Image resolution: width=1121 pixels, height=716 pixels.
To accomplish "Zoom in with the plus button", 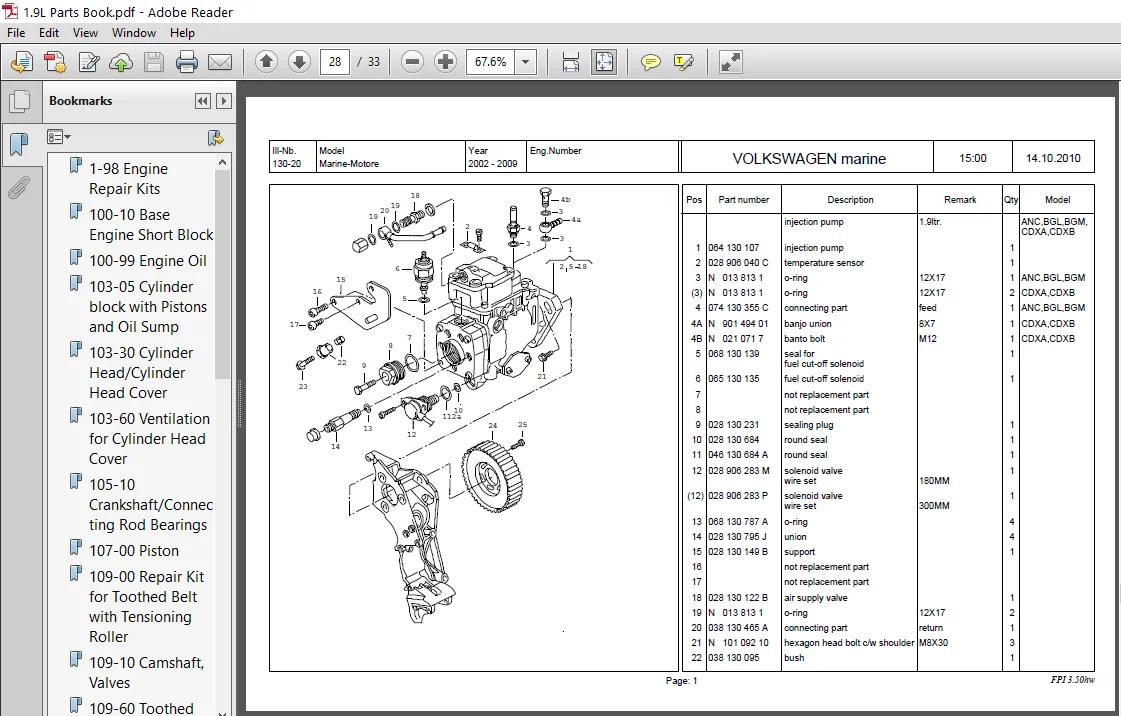I will click(445, 62).
